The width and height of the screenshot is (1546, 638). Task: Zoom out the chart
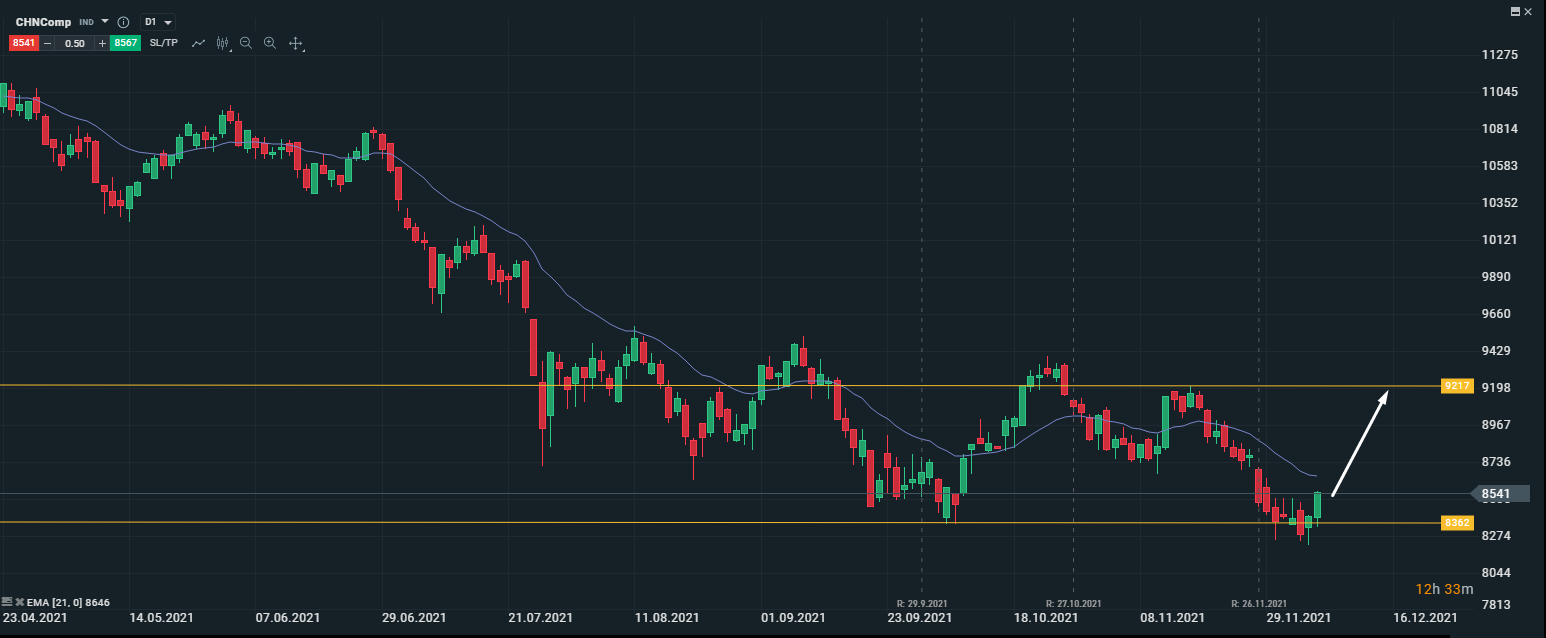(x=246, y=43)
